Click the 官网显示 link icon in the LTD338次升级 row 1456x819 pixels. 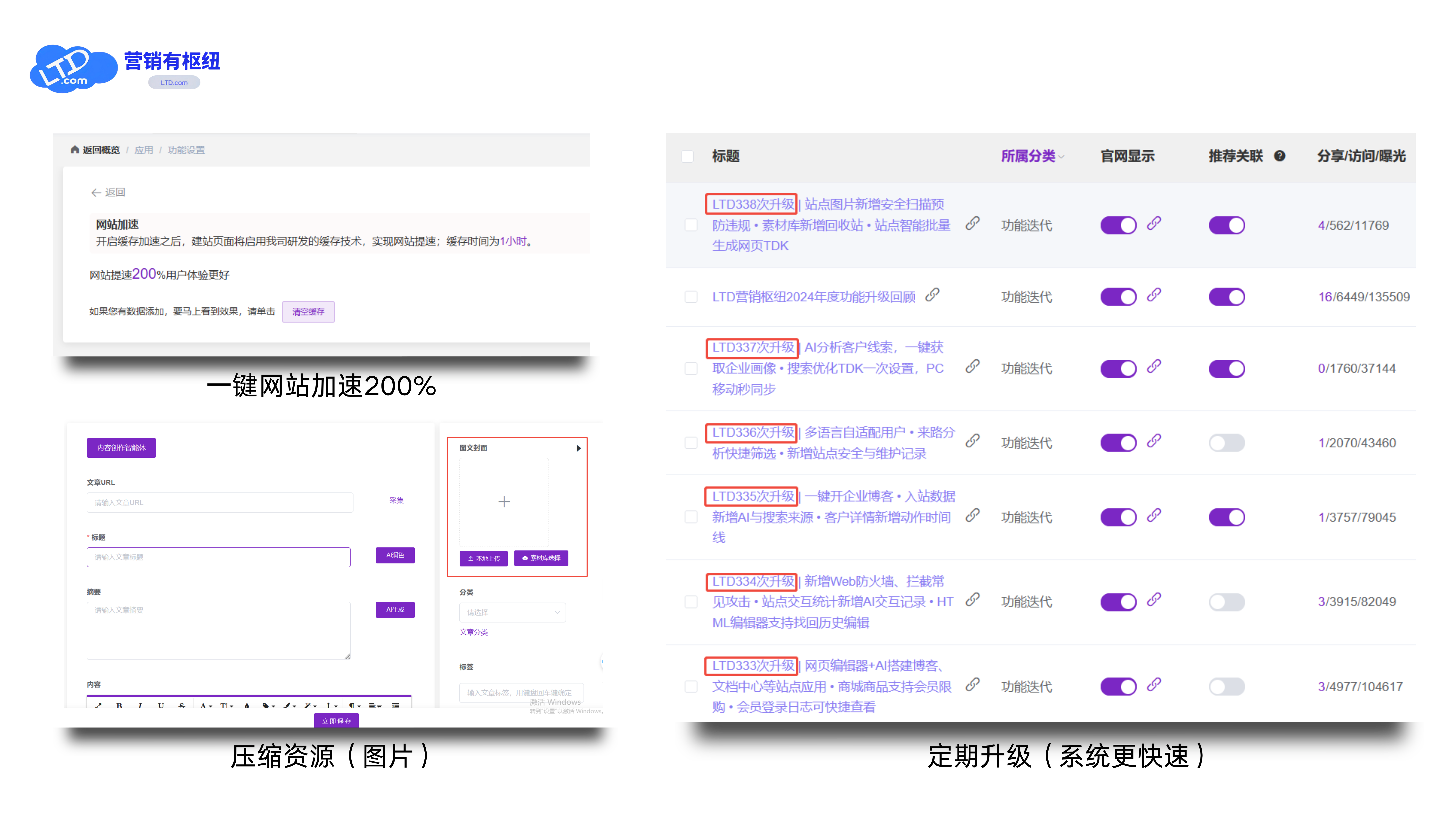pyautogui.click(x=1154, y=224)
